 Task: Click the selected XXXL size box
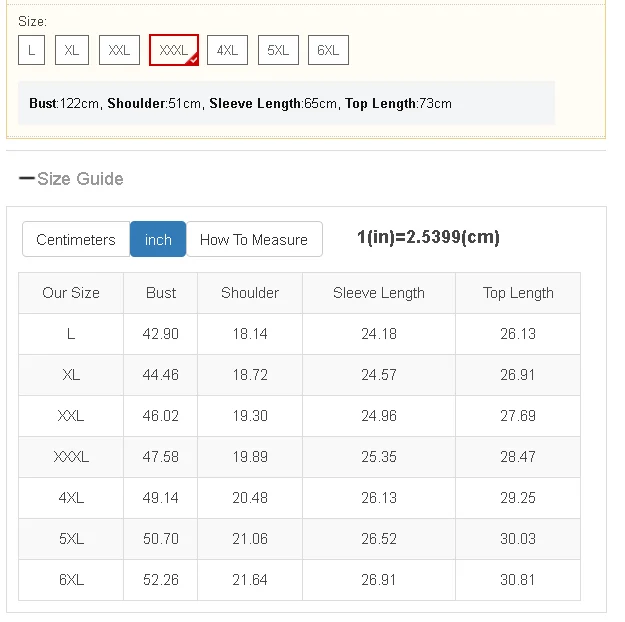pyautogui.click(x=173, y=50)
